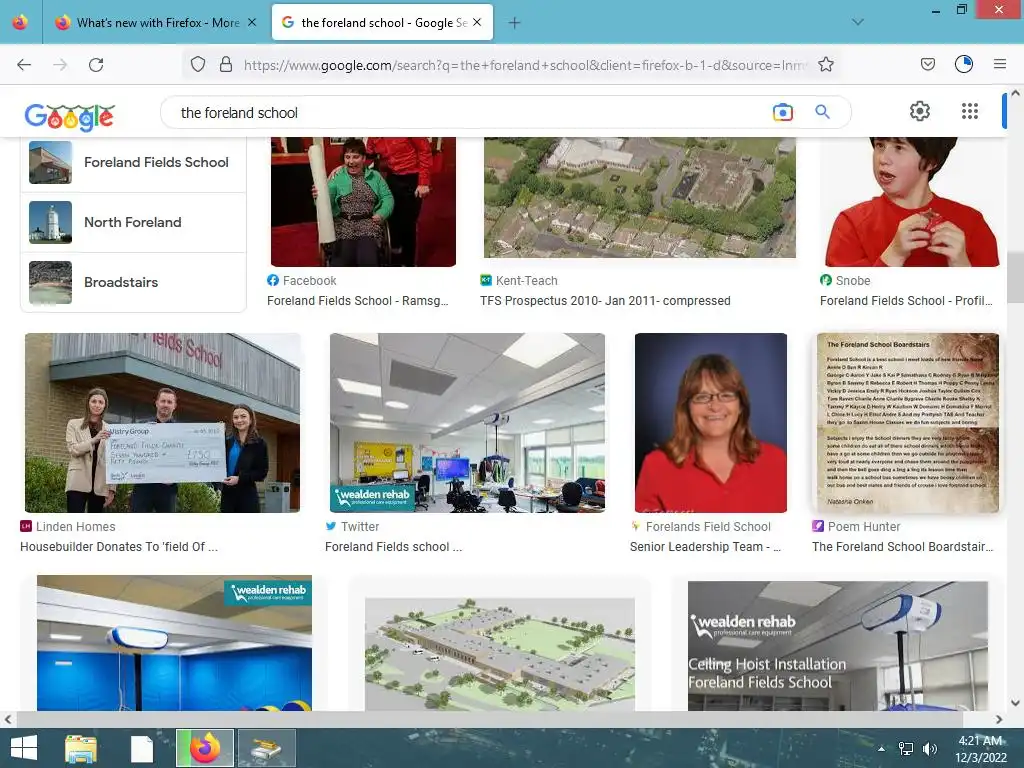This screenshot has height=768, width=1024.
Task: Expand the list all tabs chevron
Action: pos(858,22)
